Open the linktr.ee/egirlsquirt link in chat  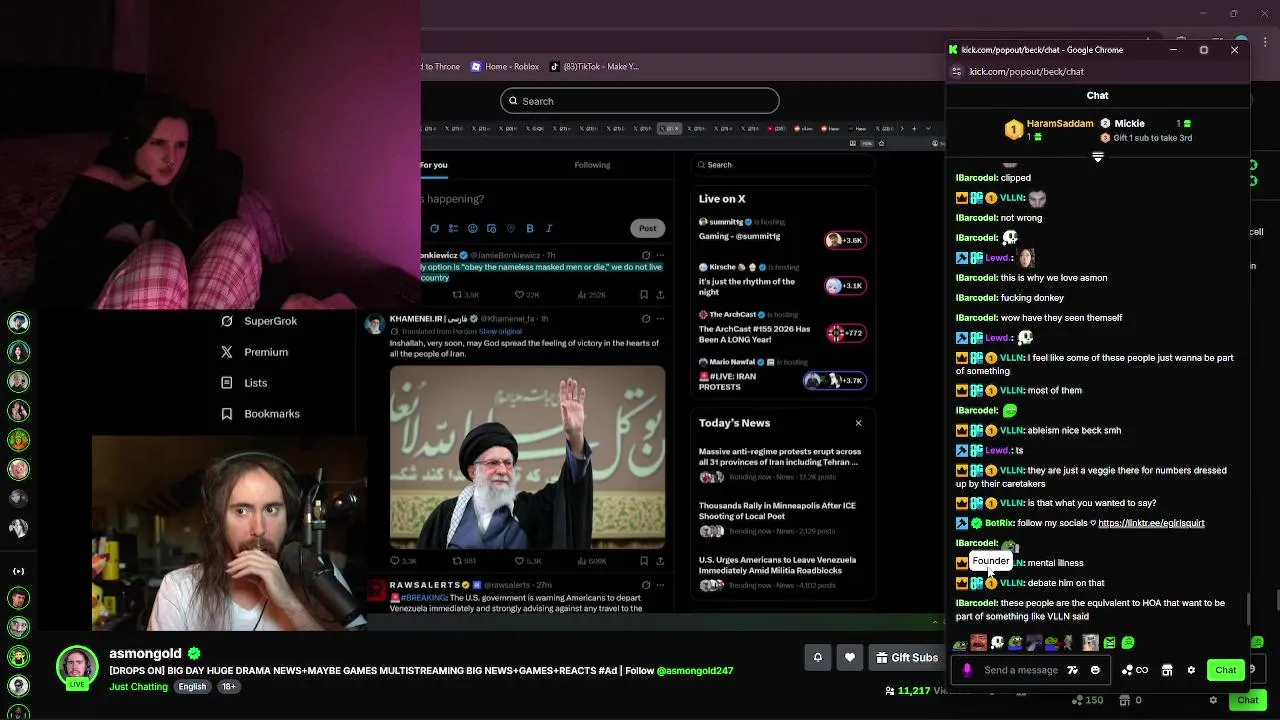[1151, 523]
